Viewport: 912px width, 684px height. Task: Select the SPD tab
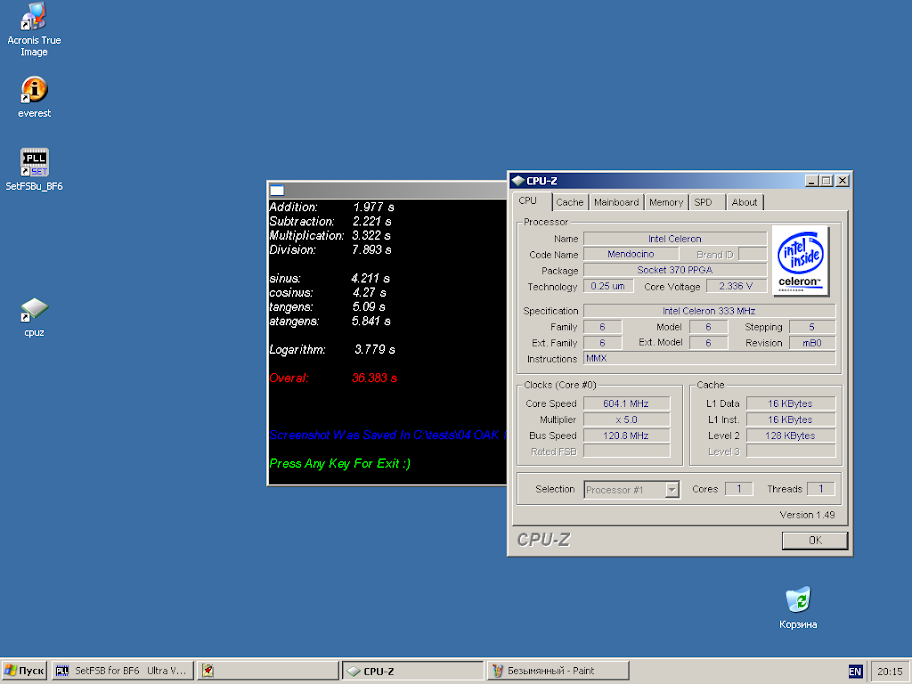(706, 202)
